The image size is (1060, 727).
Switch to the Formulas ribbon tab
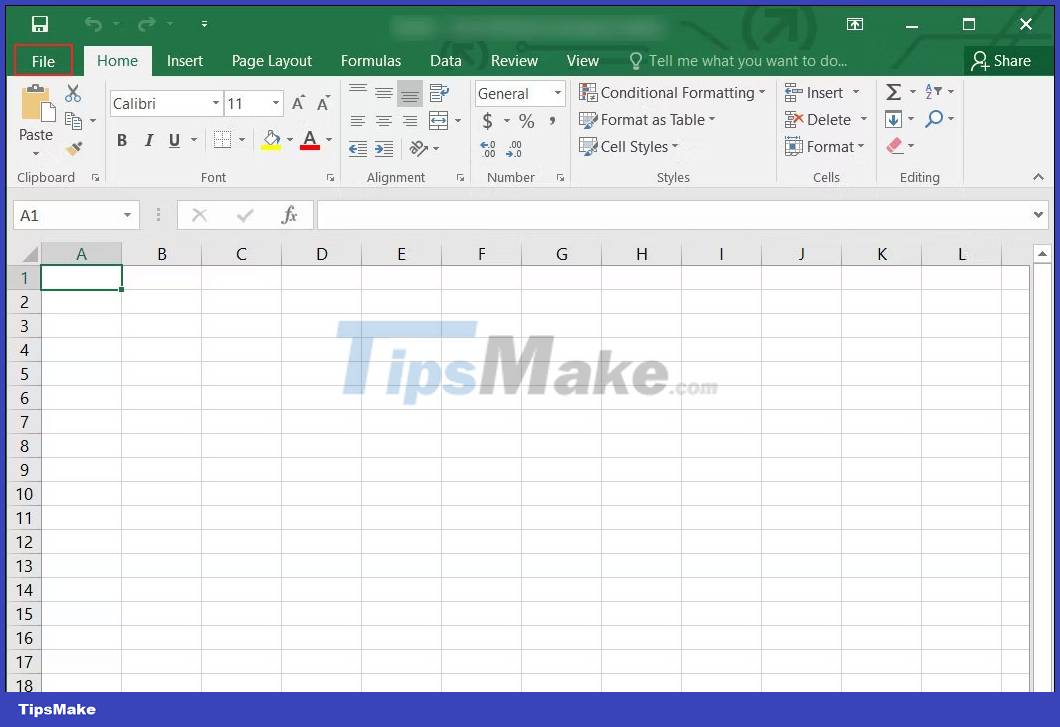point(371,60)
